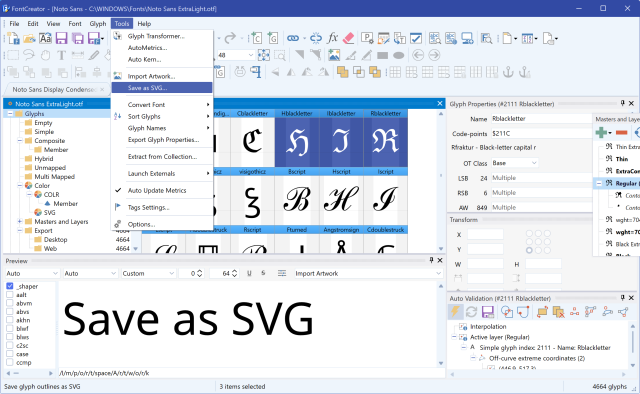Viewport: 640px width, 394px height.
Task: Click the purple save icon in Auto Validation
Action: [488, 312]
